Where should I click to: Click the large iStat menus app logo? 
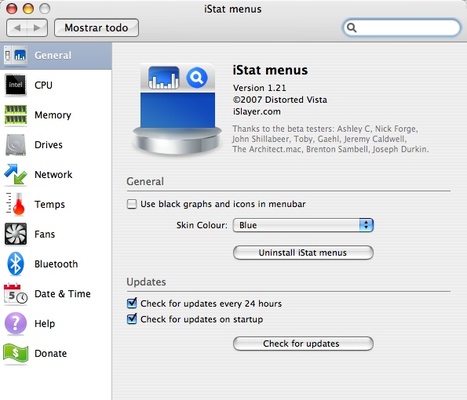(177, 109)
